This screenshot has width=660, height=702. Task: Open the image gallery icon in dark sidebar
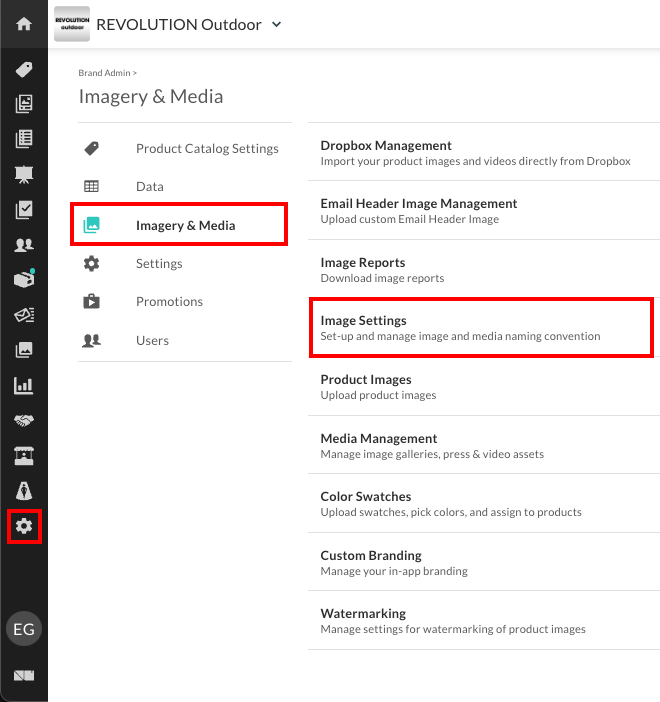(x=24, y=350)
